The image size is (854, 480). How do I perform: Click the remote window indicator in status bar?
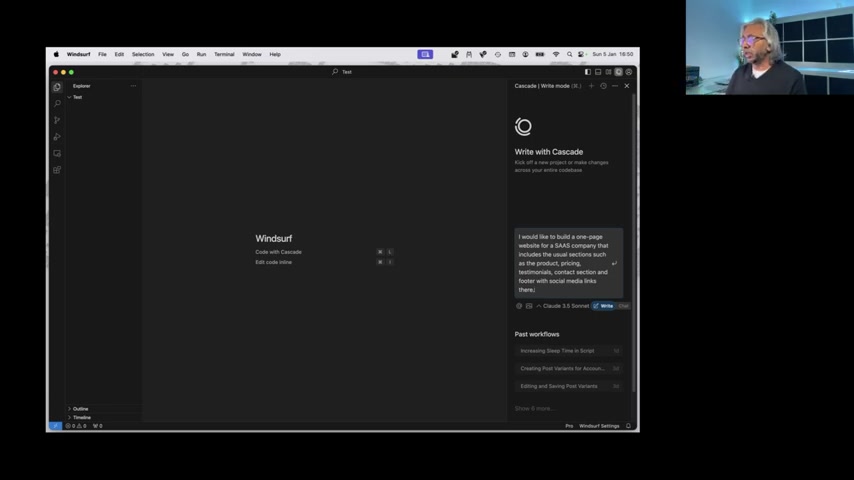tap(55, 426)
